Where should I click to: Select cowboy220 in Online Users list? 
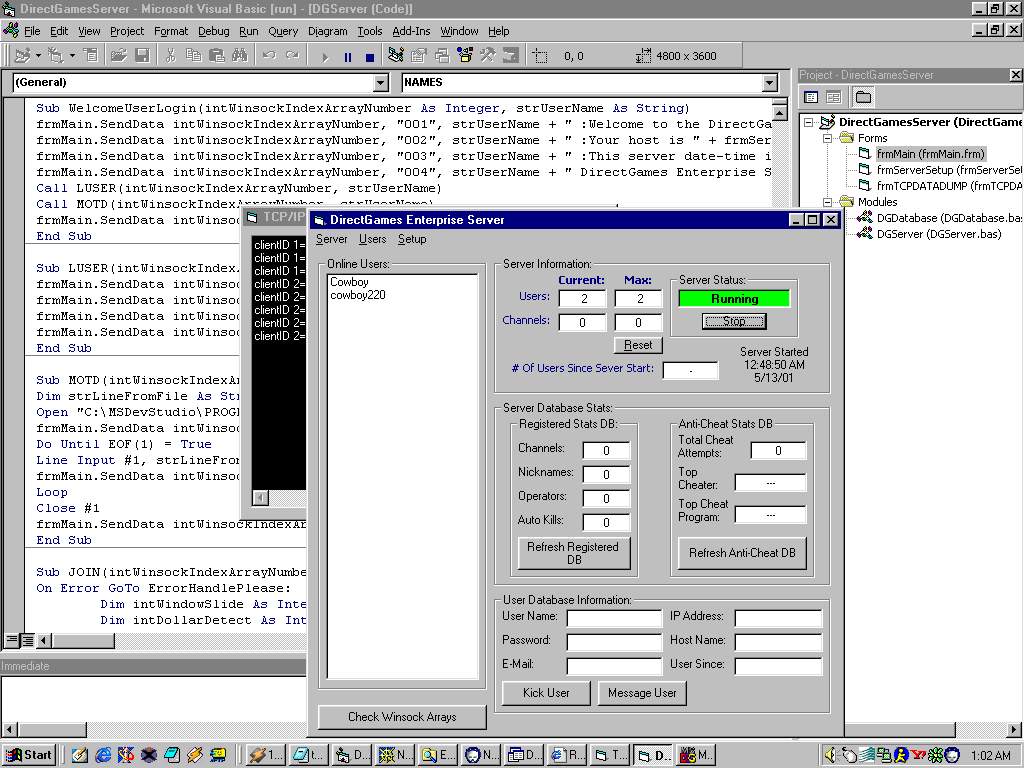coord(358,295)
